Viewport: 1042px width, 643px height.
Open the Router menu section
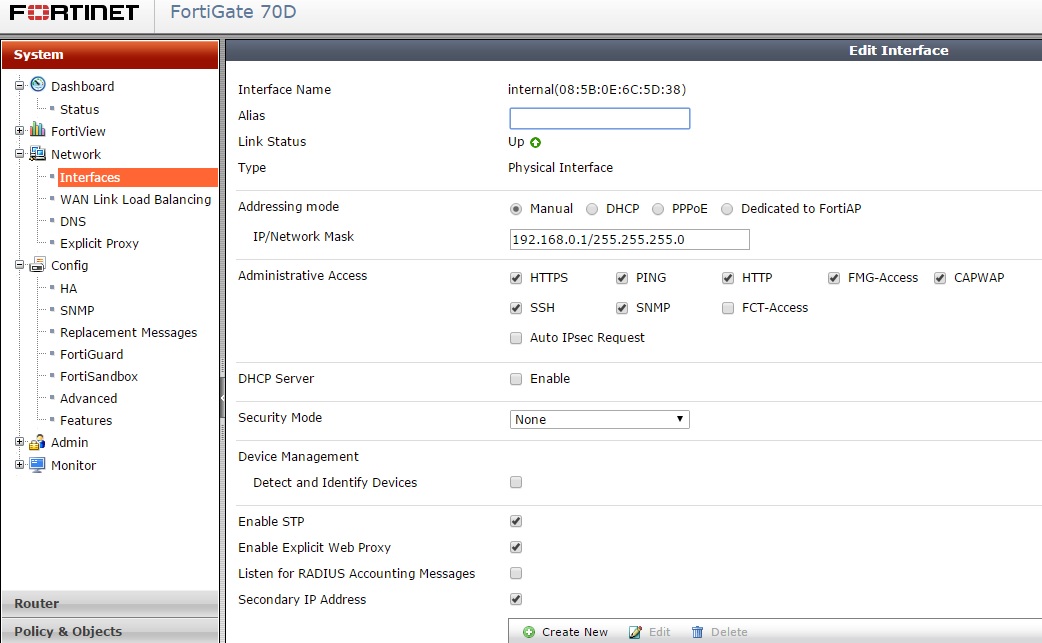point(110,603)
